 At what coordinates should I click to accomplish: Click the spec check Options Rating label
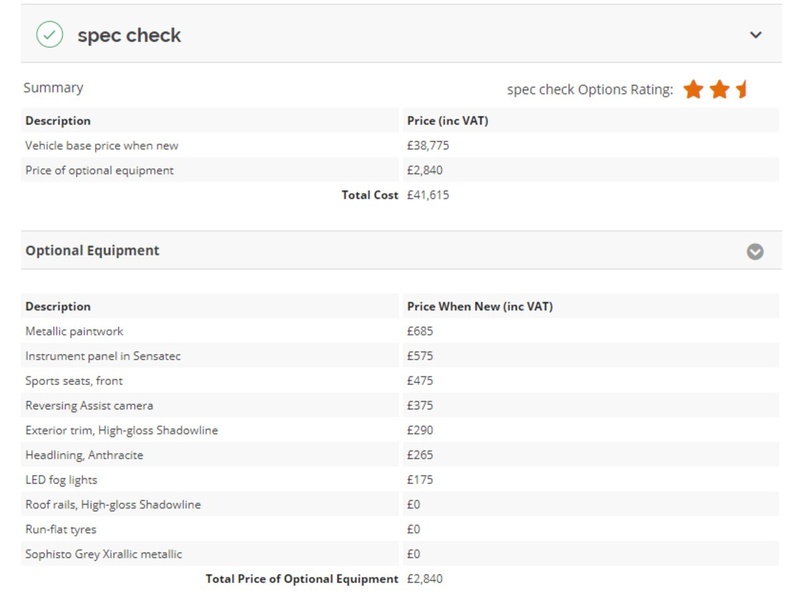point(590,89)
